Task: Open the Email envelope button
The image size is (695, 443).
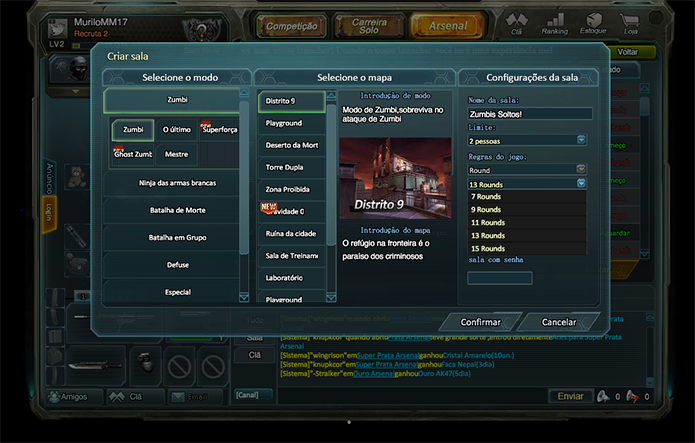Action: pos(195,396)
